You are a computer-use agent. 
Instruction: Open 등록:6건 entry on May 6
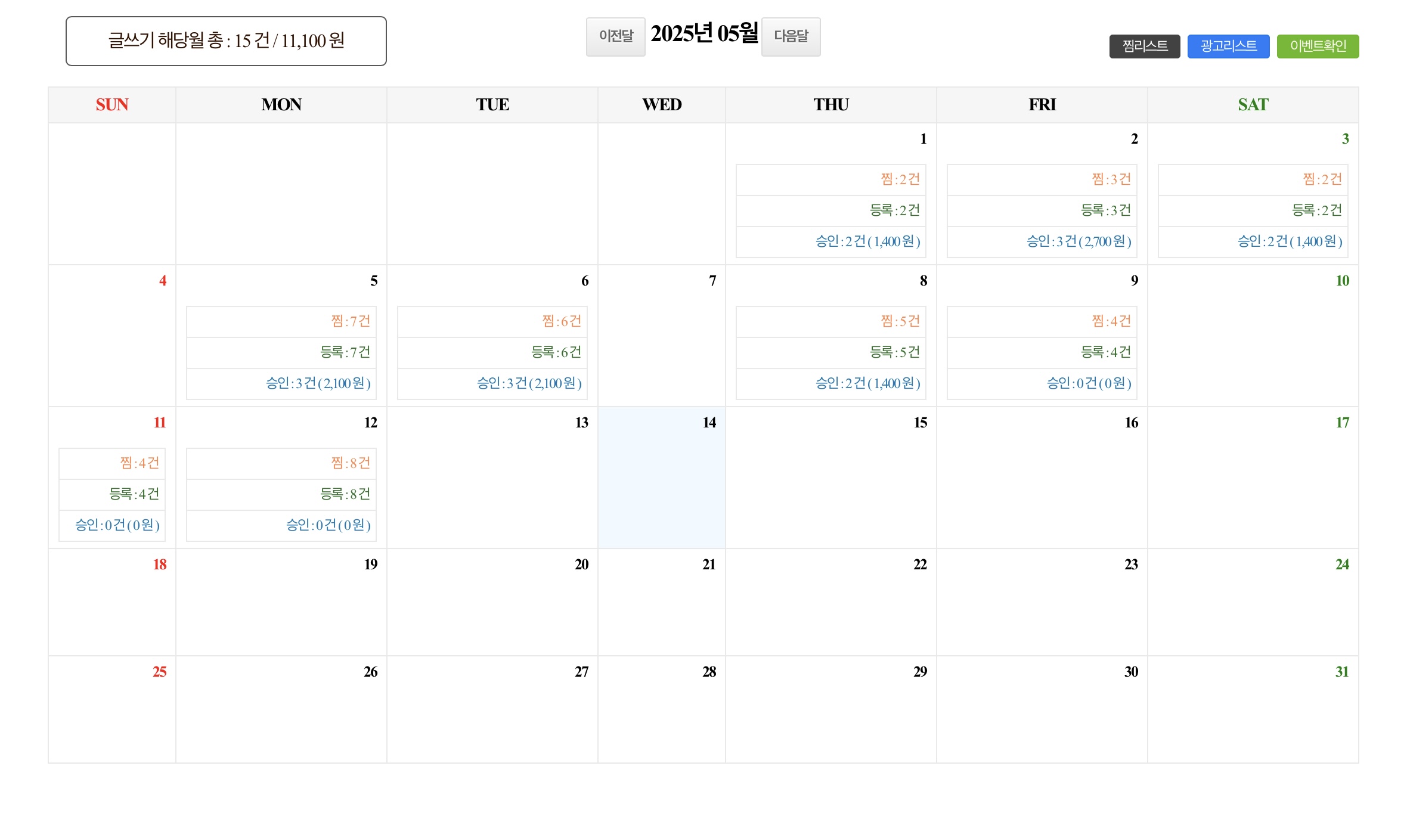[556, 352]
